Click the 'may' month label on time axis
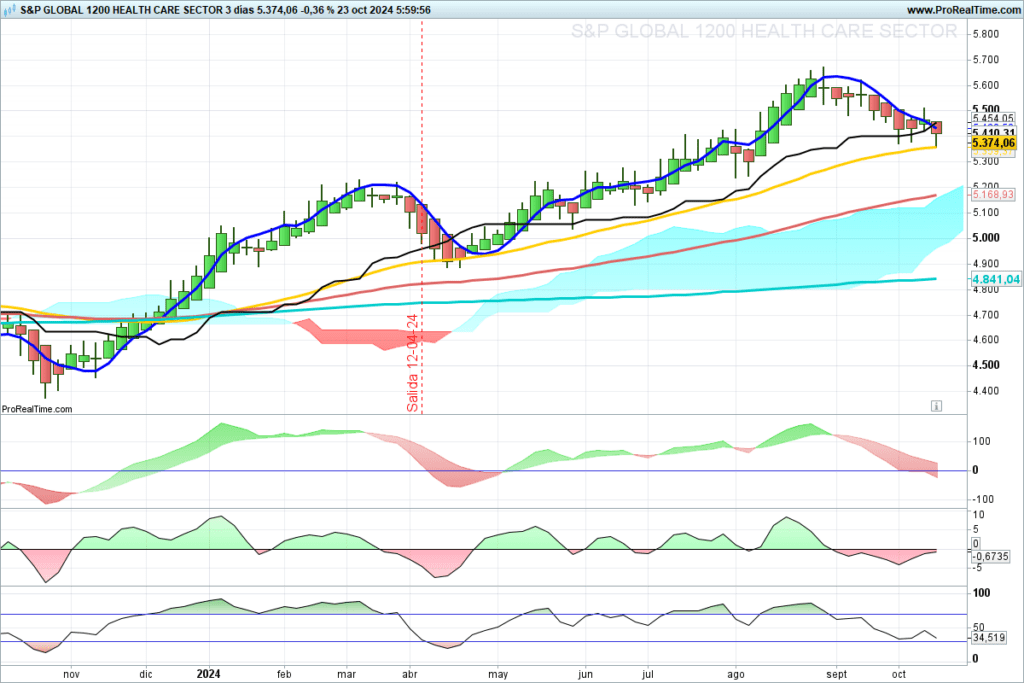1024x683 pixels. pos(498,674)
